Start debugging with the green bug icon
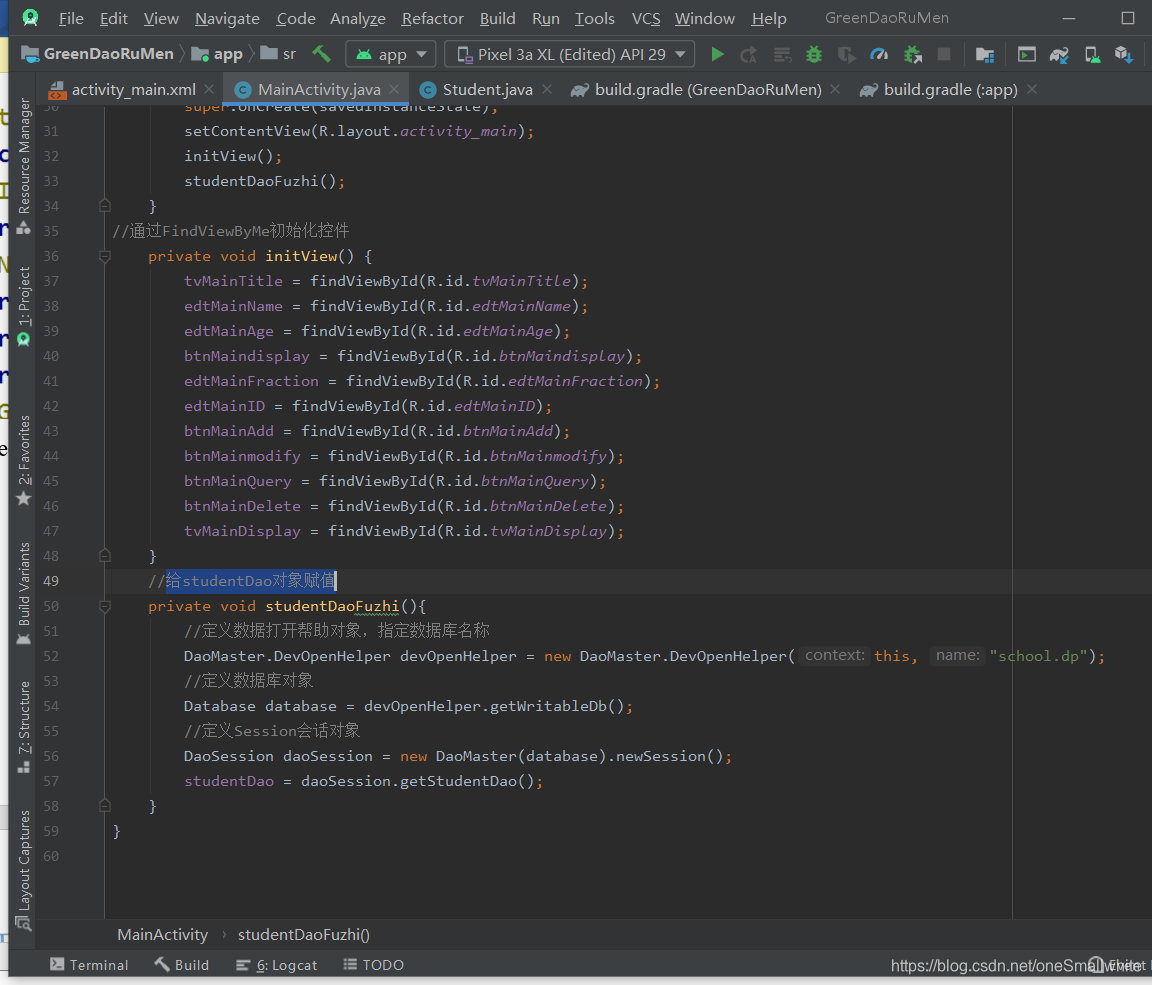This screenshot has width=1152, height=985. coord(814,54)
